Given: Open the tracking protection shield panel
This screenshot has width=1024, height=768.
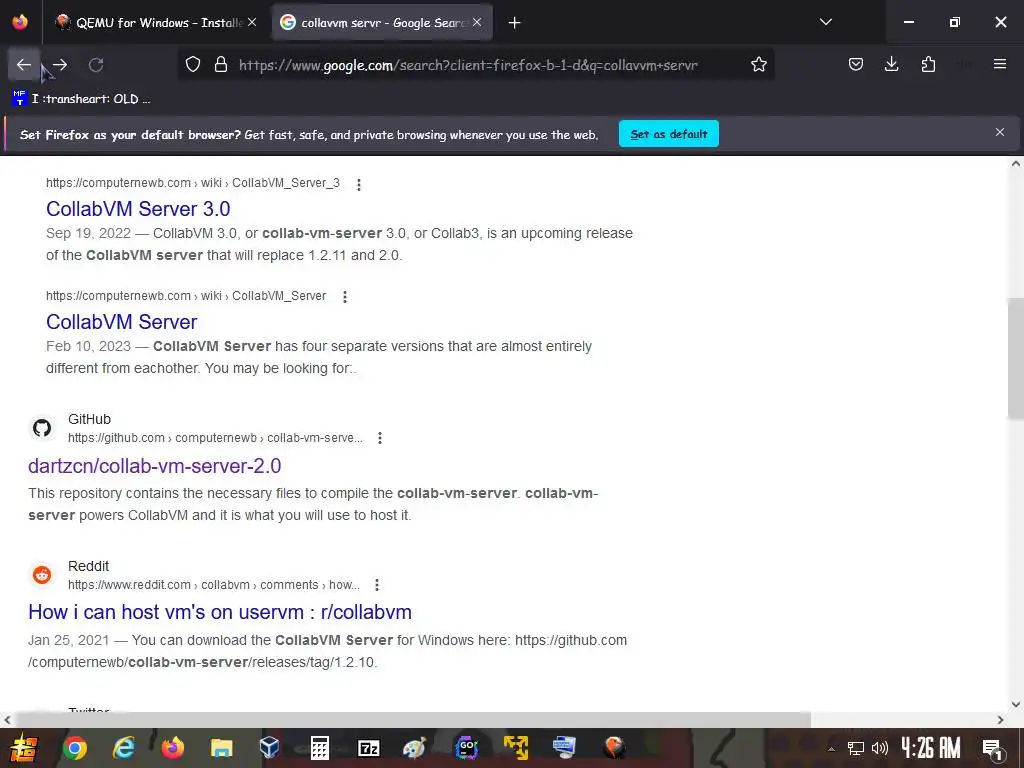Looking at the screenshot, I should (193, 65).
